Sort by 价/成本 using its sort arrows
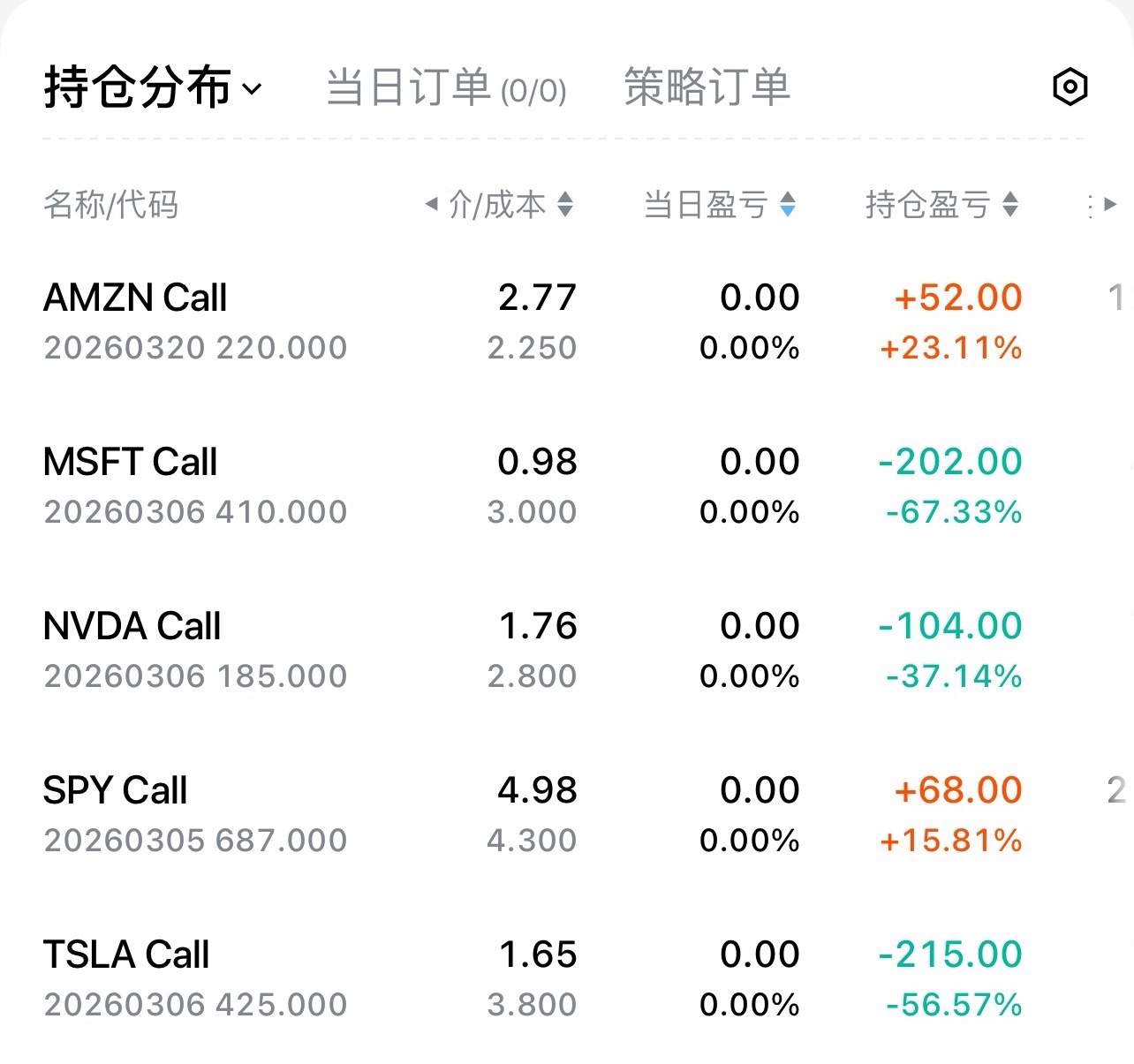 click(x=565, y=205)
